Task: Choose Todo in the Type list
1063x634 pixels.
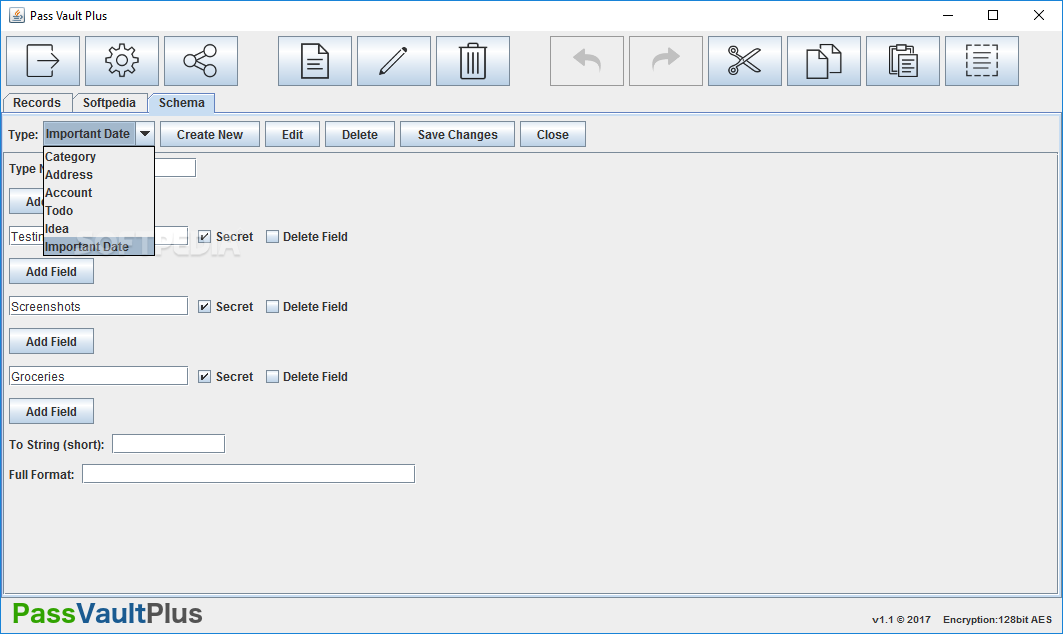Action: (99, 211)
